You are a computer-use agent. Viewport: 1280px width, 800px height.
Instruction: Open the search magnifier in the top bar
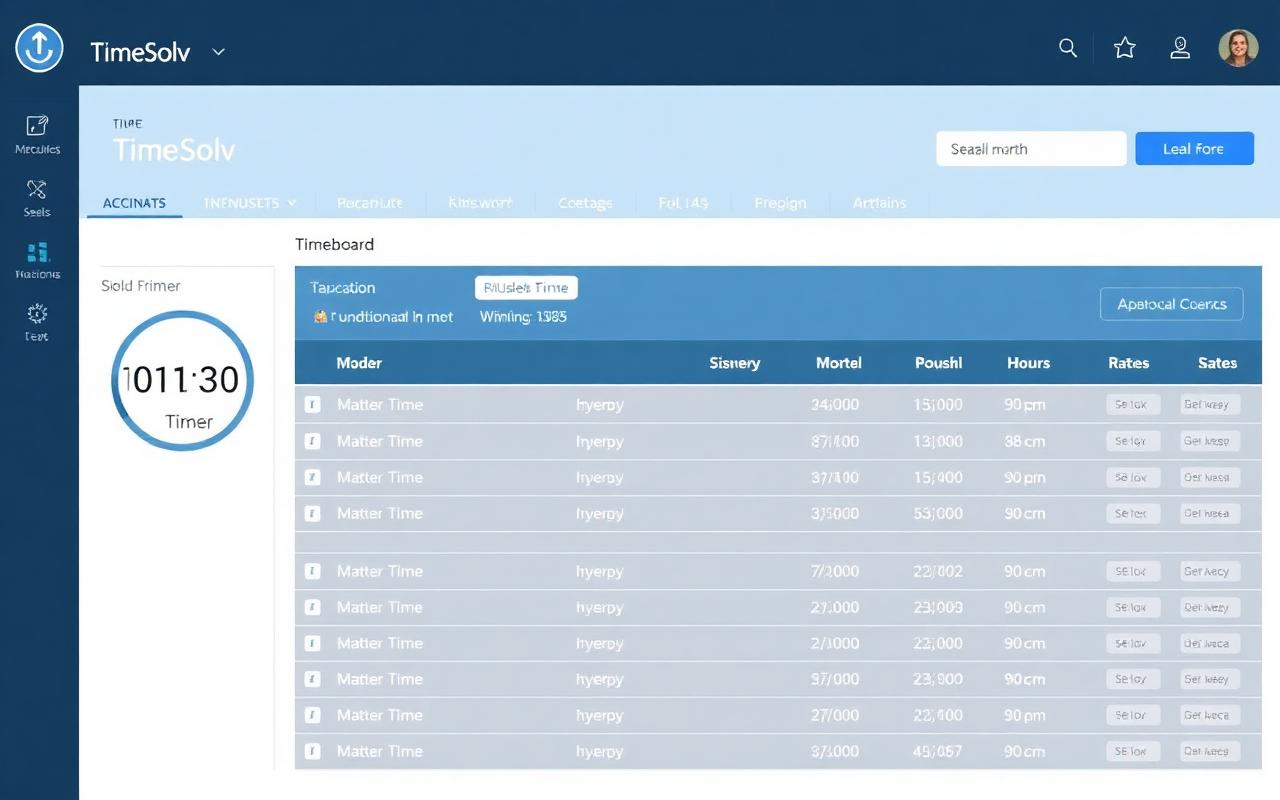1068,48
